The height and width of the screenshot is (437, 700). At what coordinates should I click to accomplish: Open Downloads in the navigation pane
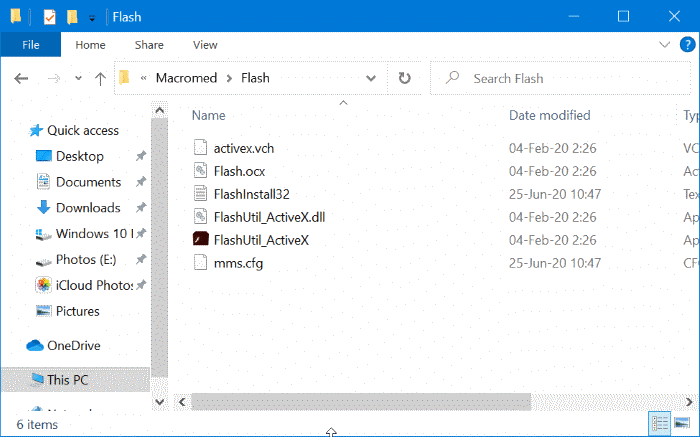point(88,208)
